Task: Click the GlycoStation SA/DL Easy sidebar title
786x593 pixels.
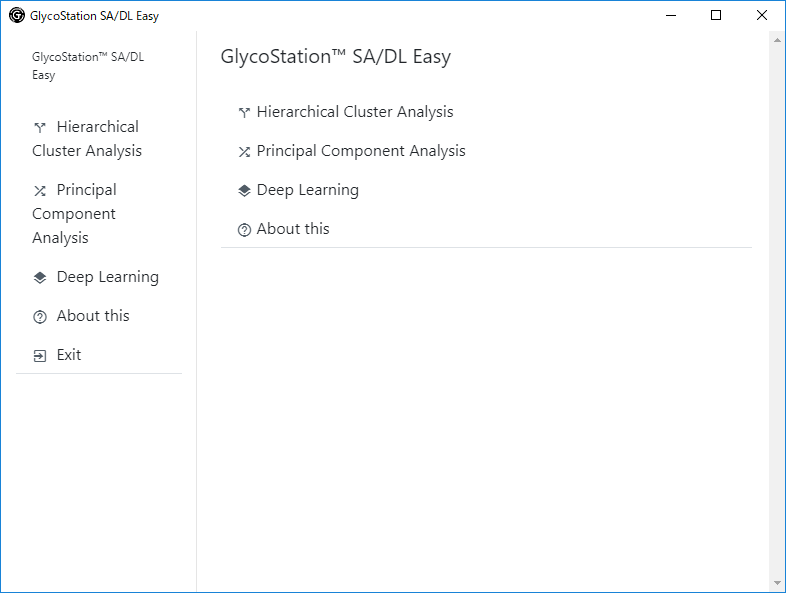Action: click(88, 66)
